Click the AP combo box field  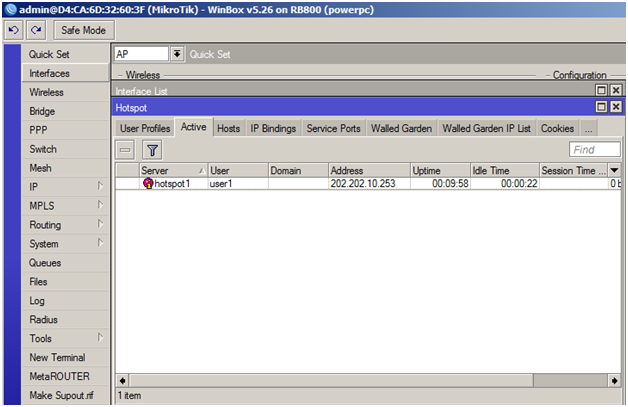click(141, 54)
